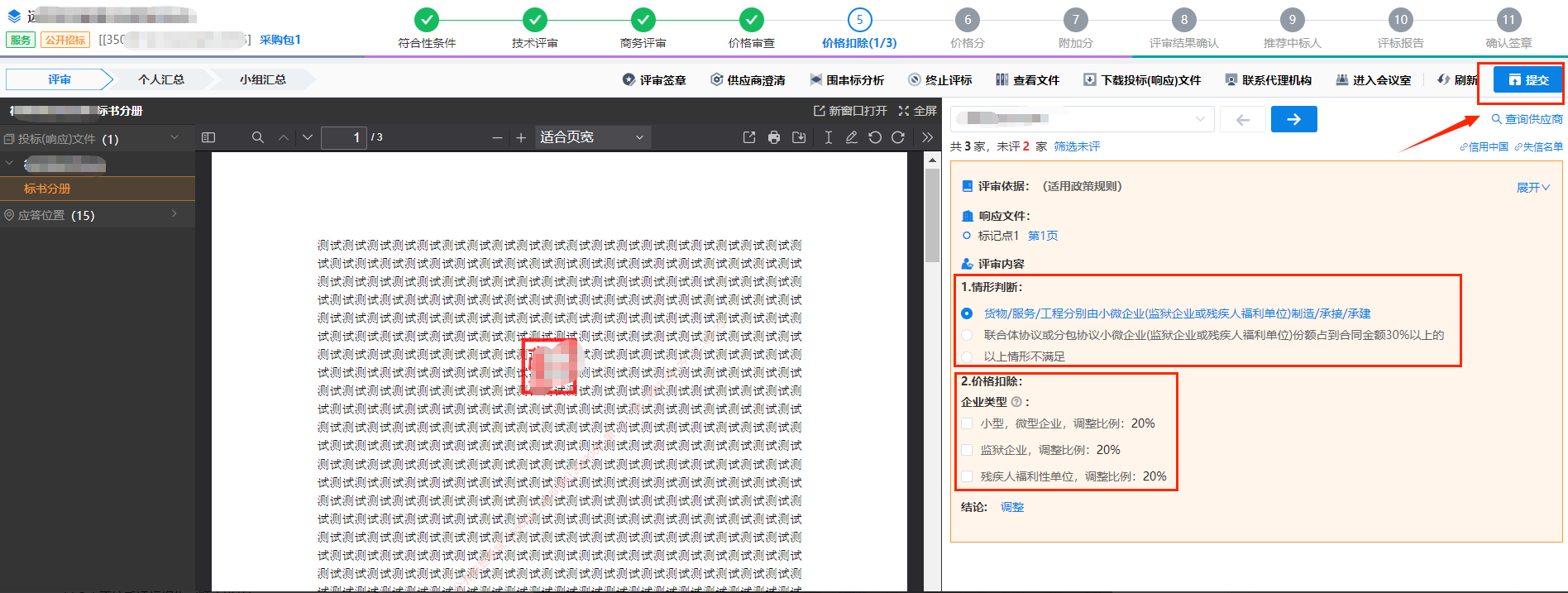The height and width of the screenshot is (593, 1568).
Task: Check 监狱企业 adjustment checkbox
Action: coord(967,450)
